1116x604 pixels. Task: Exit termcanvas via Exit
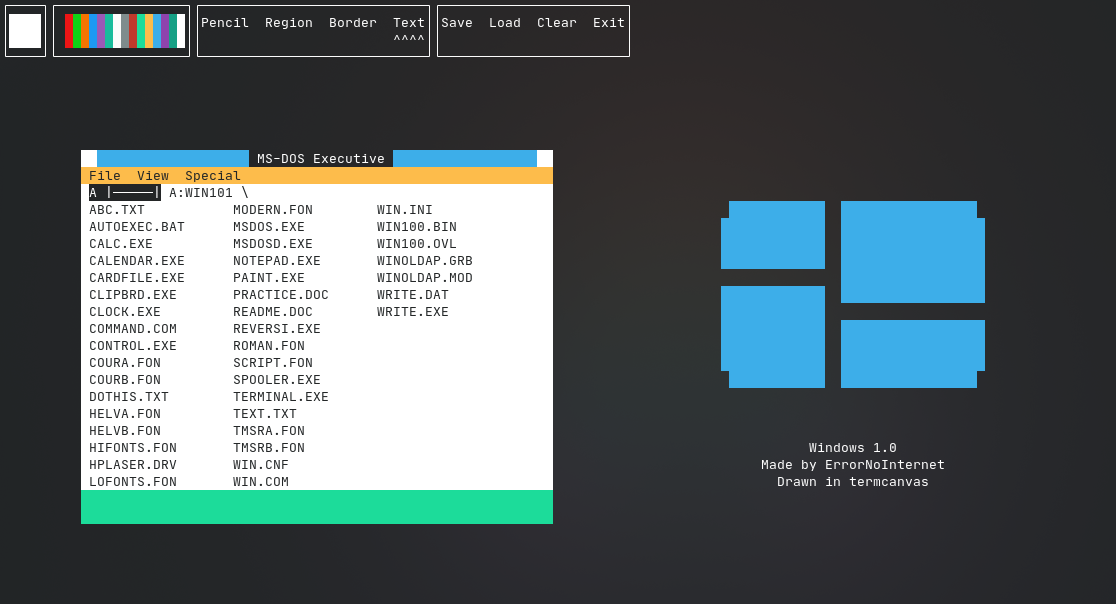pos(609,23)
